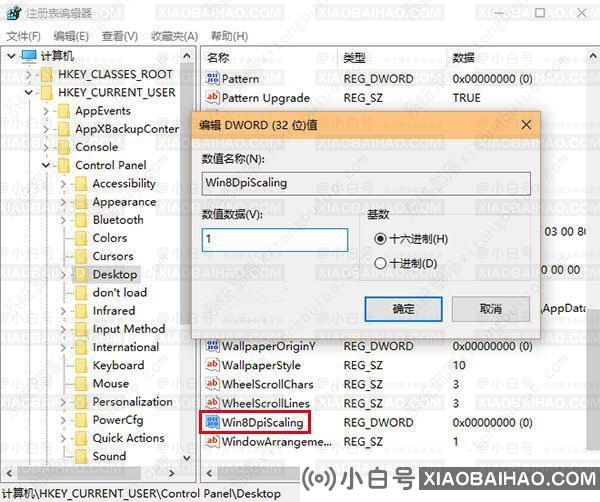Select the Pattern Upgrade value name
Image resolution: width=600 pixels, height=502 pixels.
coord(266,98)
